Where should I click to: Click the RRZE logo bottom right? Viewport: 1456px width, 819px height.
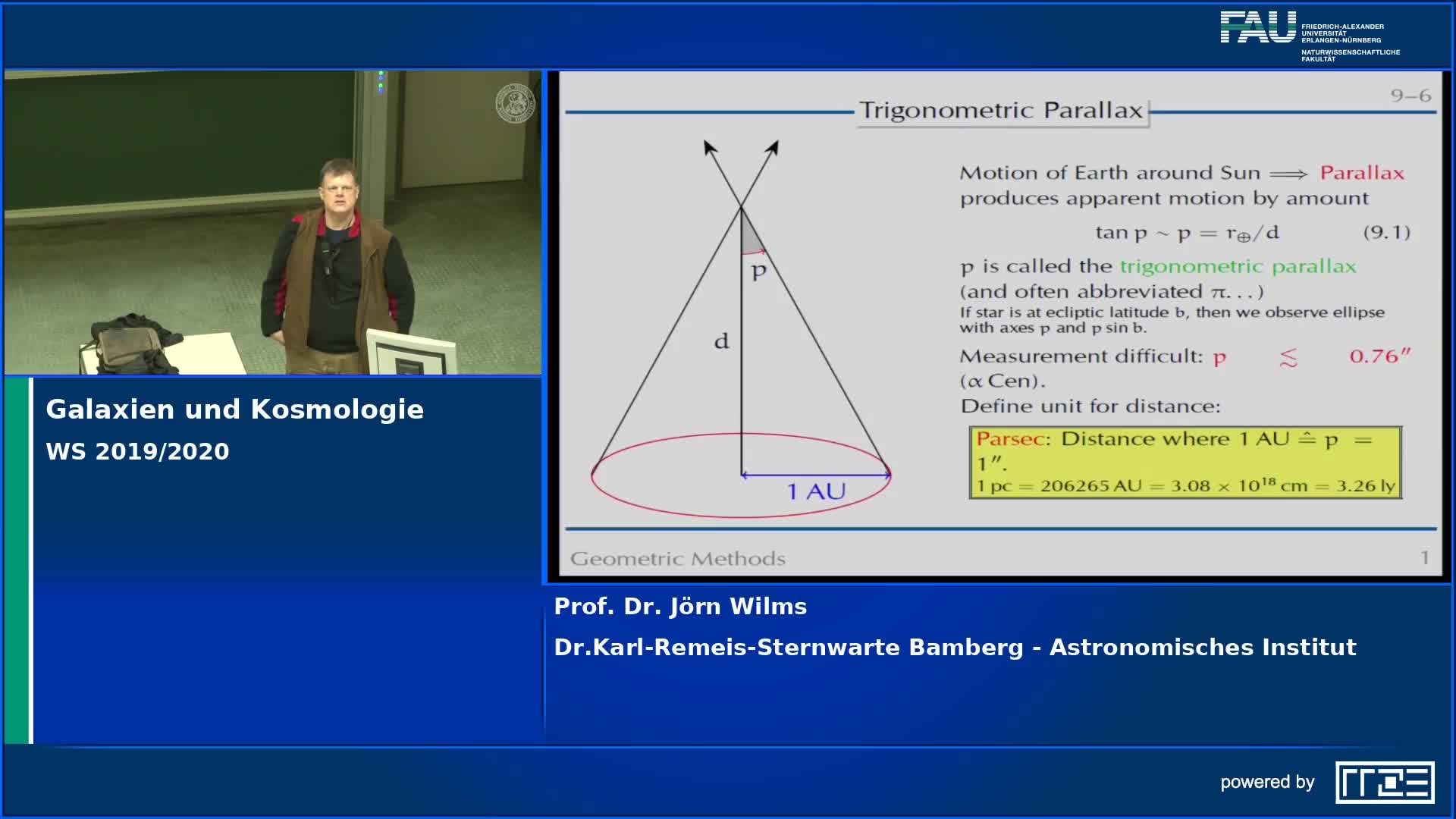pos(1384,782)
